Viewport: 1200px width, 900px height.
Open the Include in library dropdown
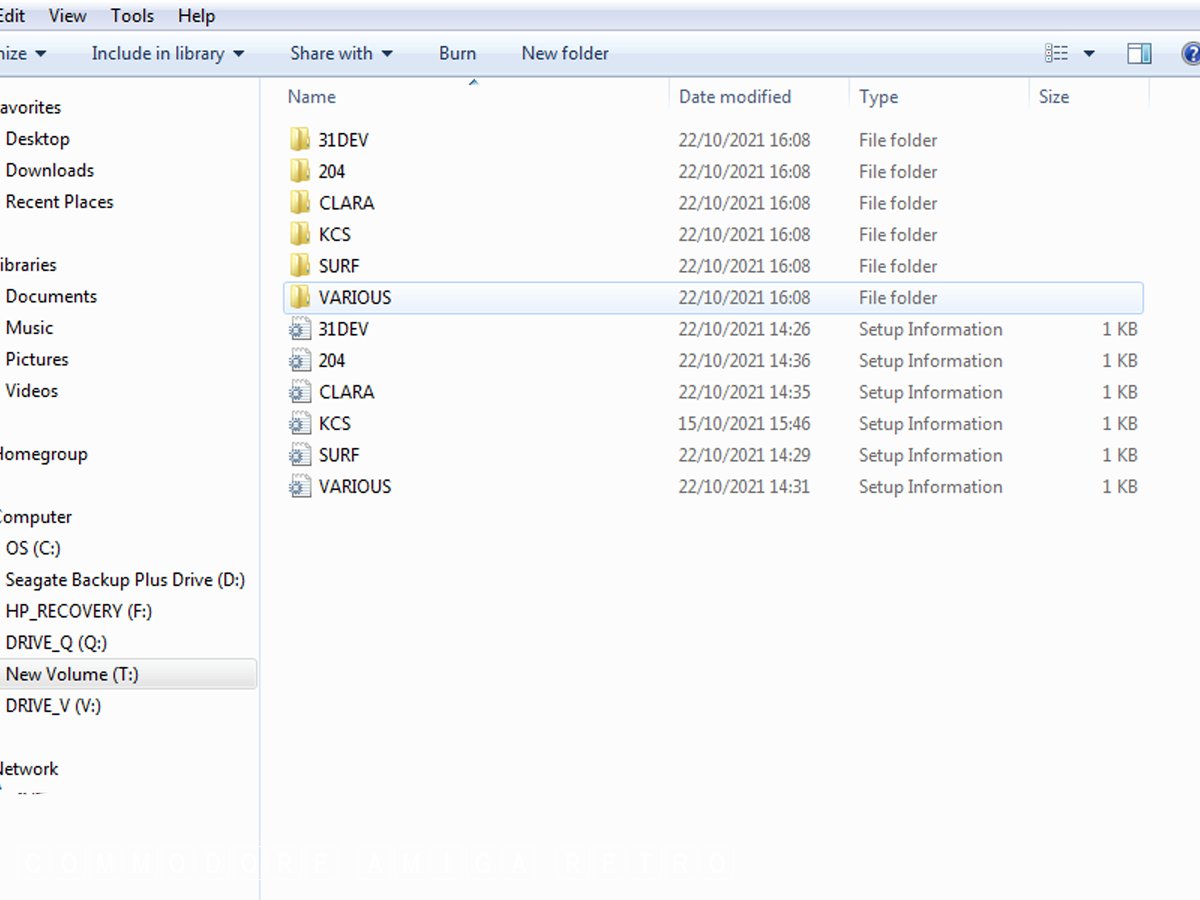168,54
